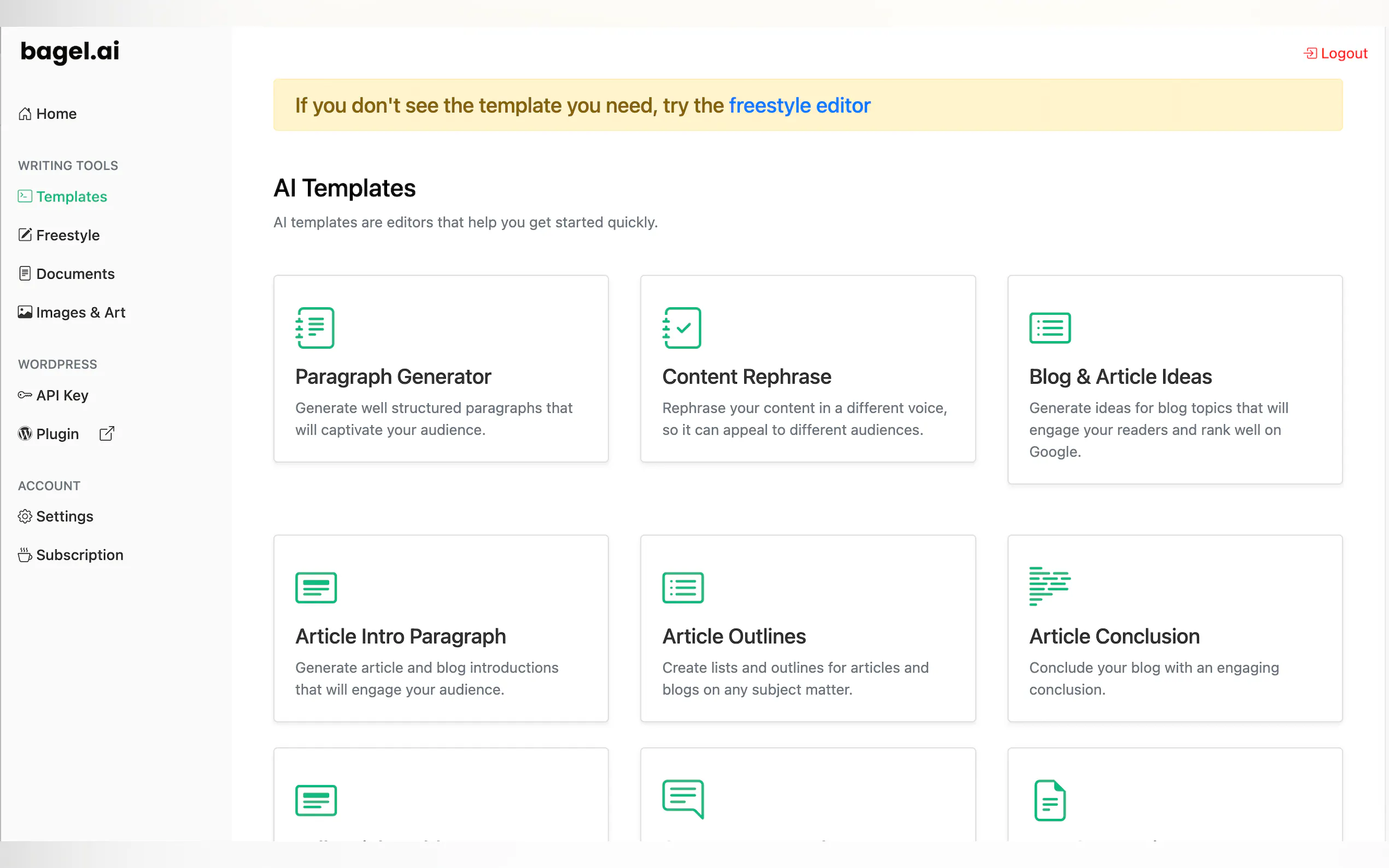Click the bagel.ai logo
The height and width of the screenshot is (868, 1389).
tap(69, 52)
